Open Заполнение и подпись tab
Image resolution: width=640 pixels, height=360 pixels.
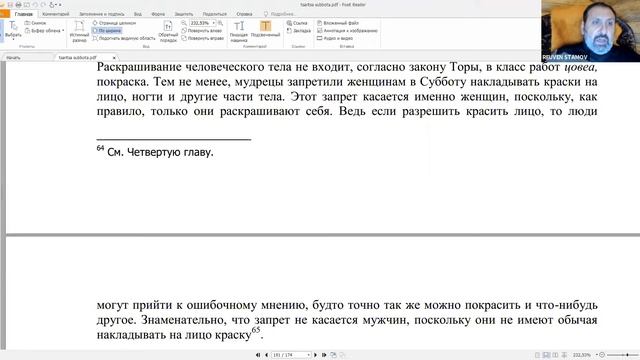pos(102,14)
